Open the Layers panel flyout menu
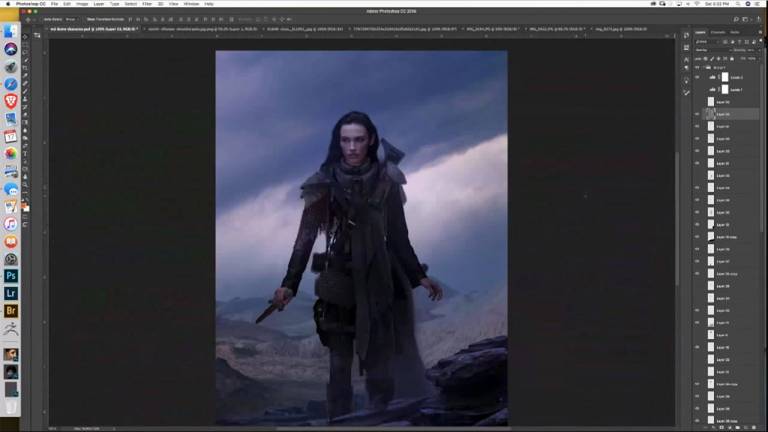768x432 pixels. coord(760,32)
